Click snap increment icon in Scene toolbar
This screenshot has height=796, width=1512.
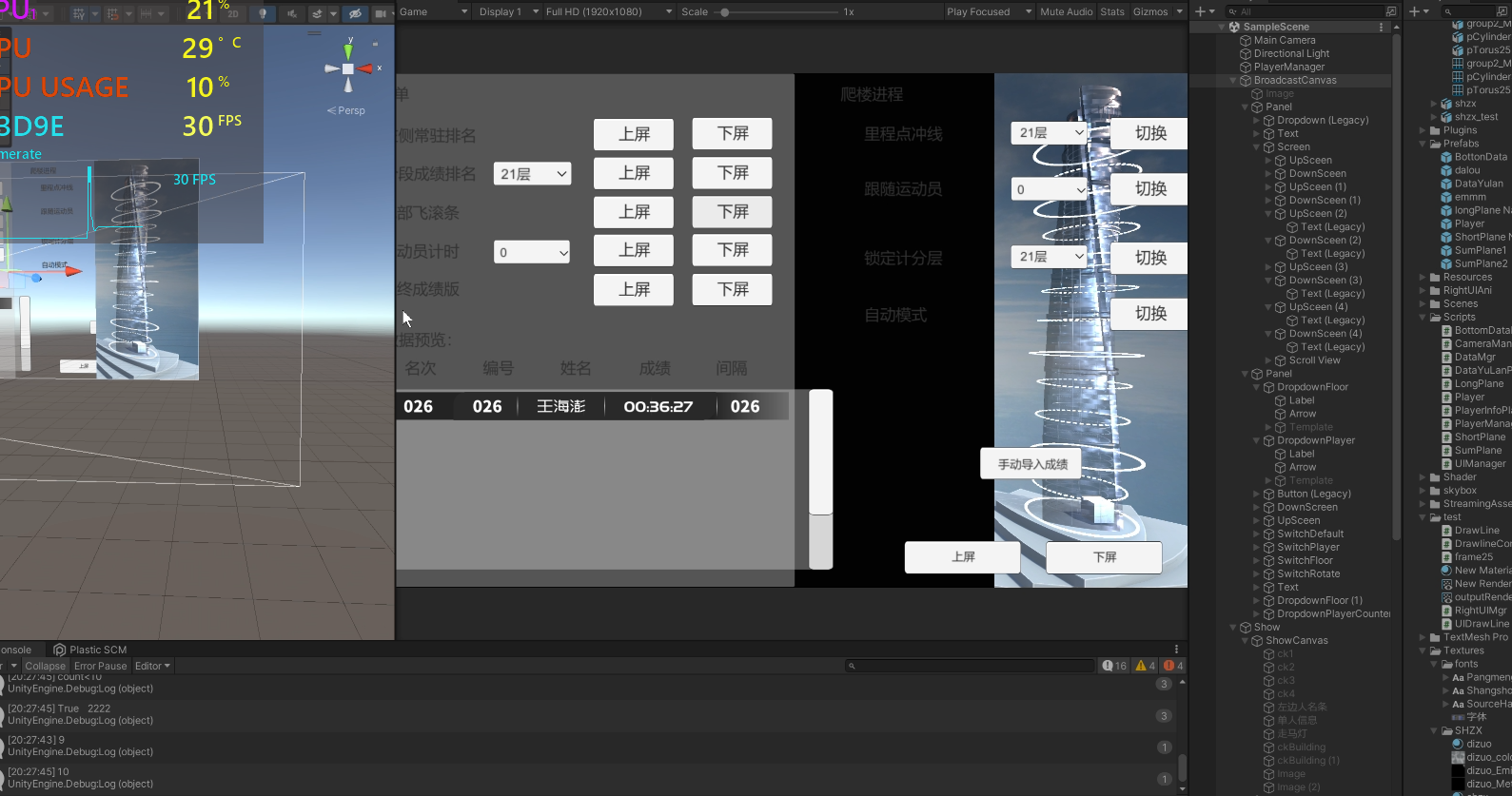pos(146,13)
